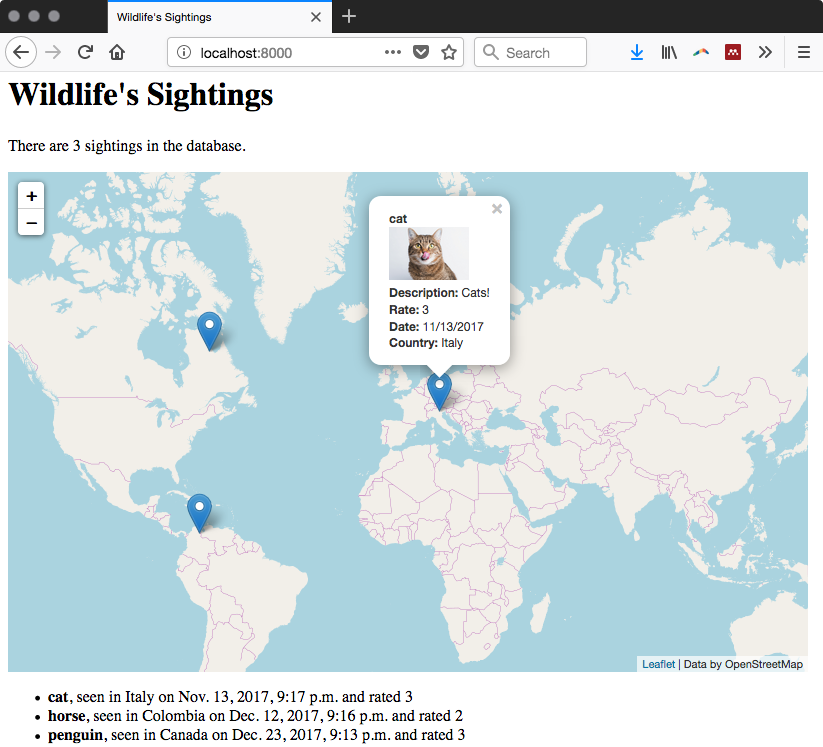The height and width of the screenshot is (747, 823).
Task: Zoom out on the map
Action: (31, 223)
